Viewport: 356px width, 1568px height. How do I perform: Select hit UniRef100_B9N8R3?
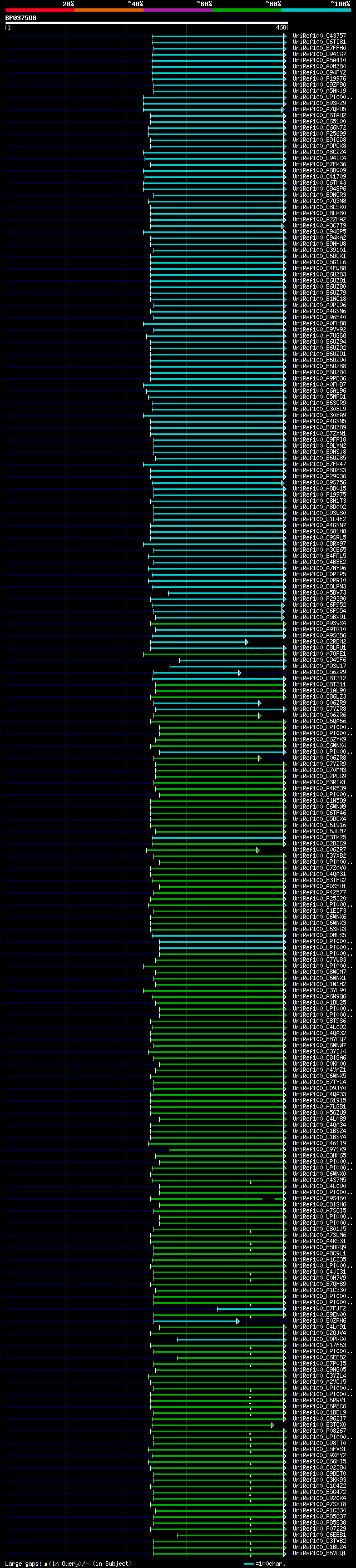(x=319, y=195)
